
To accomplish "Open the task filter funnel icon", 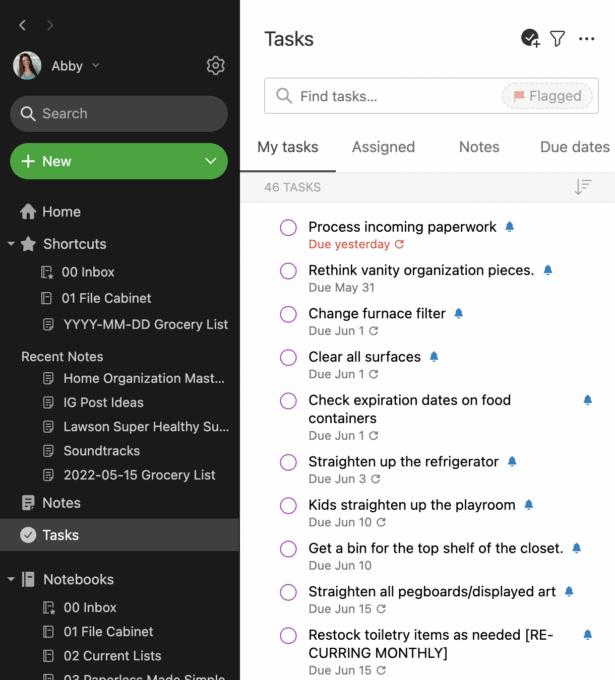I will point(558,39).
